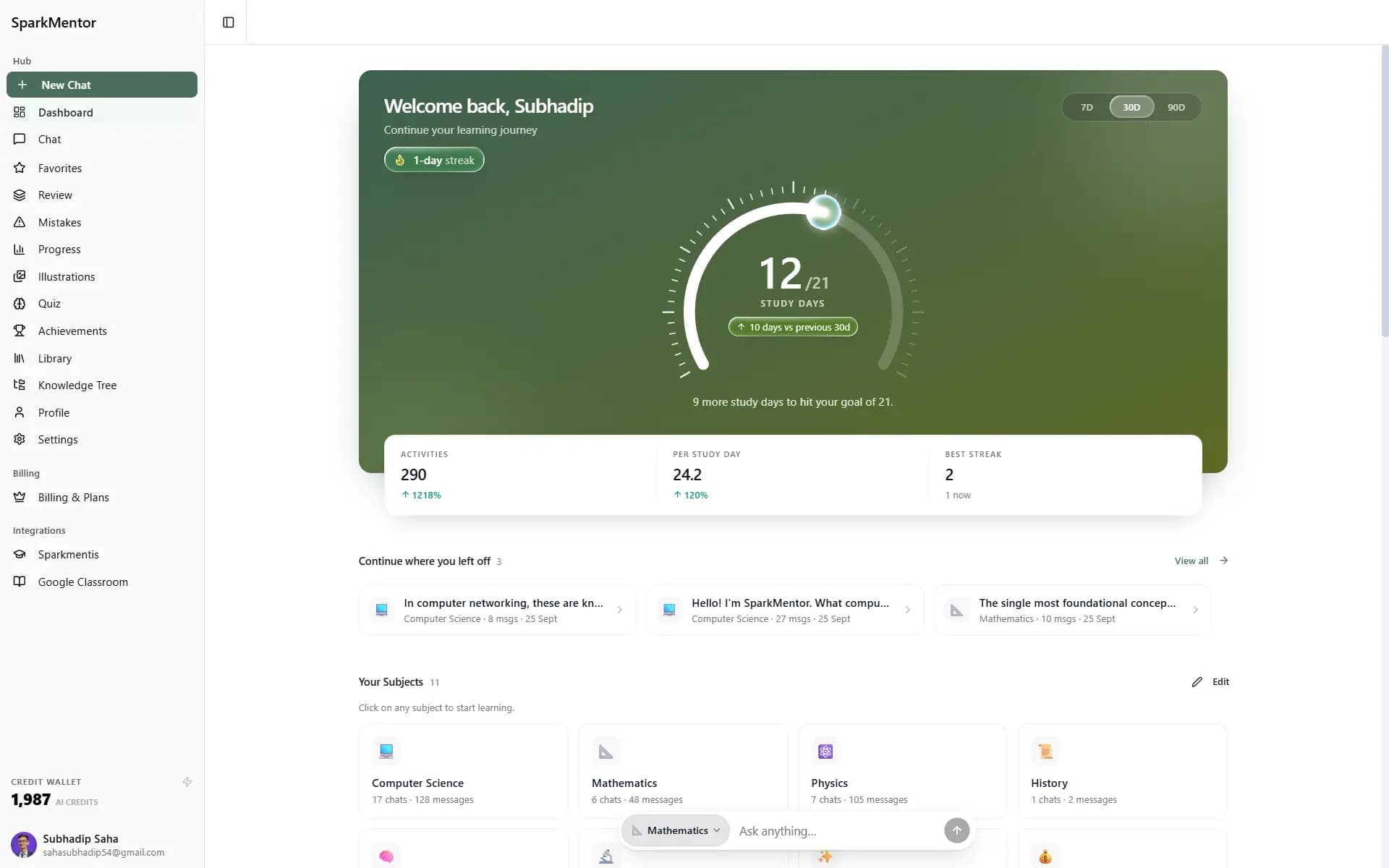1389x868 pixels.
Task: Open the 'single most foundational concept' chat chevron
Action: 1195,610
